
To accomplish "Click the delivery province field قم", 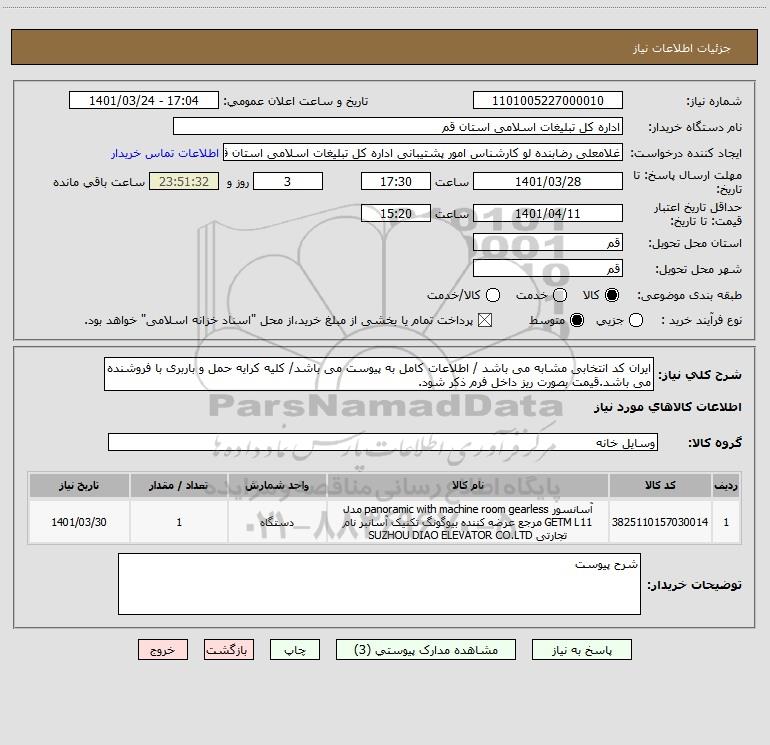I will tap(548, 242).
